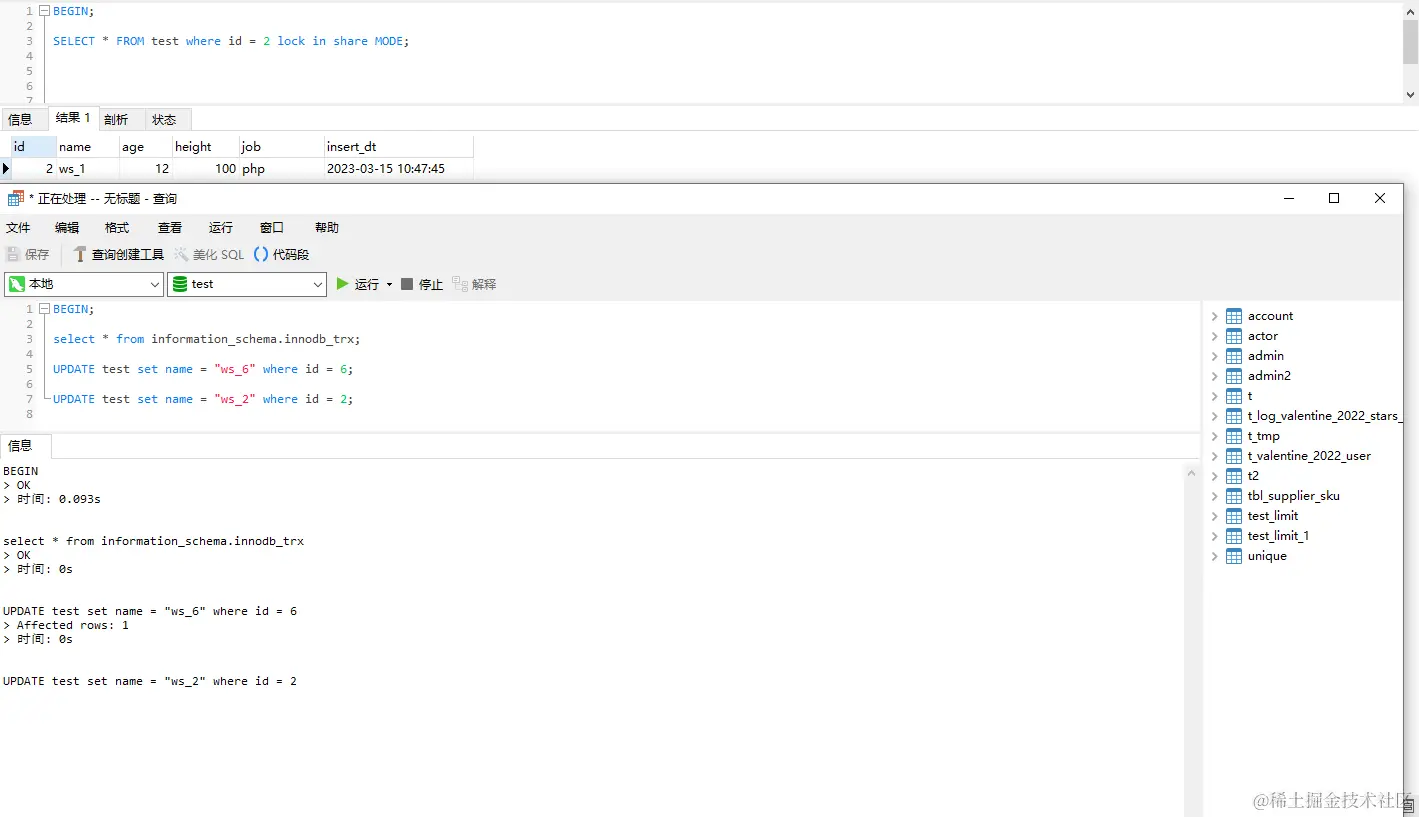Expand the t_log_valentine_2022_stars table node

pyautogui.click(x=1214, y=416)
